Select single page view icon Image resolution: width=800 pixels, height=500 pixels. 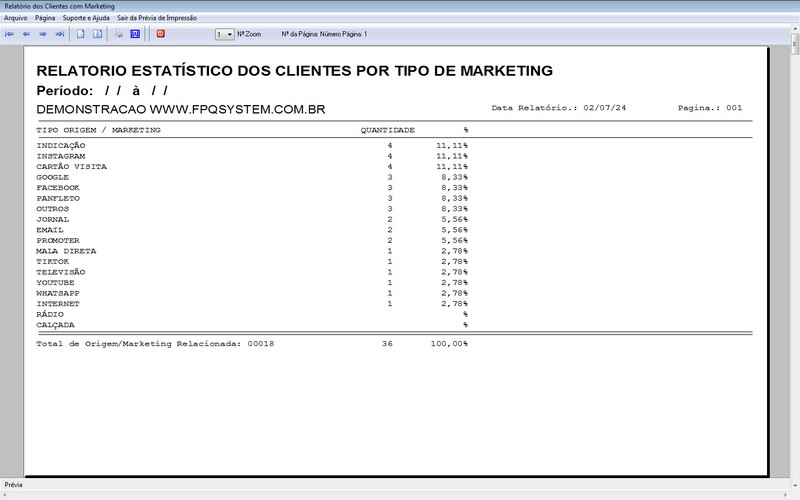pos(81,34)
